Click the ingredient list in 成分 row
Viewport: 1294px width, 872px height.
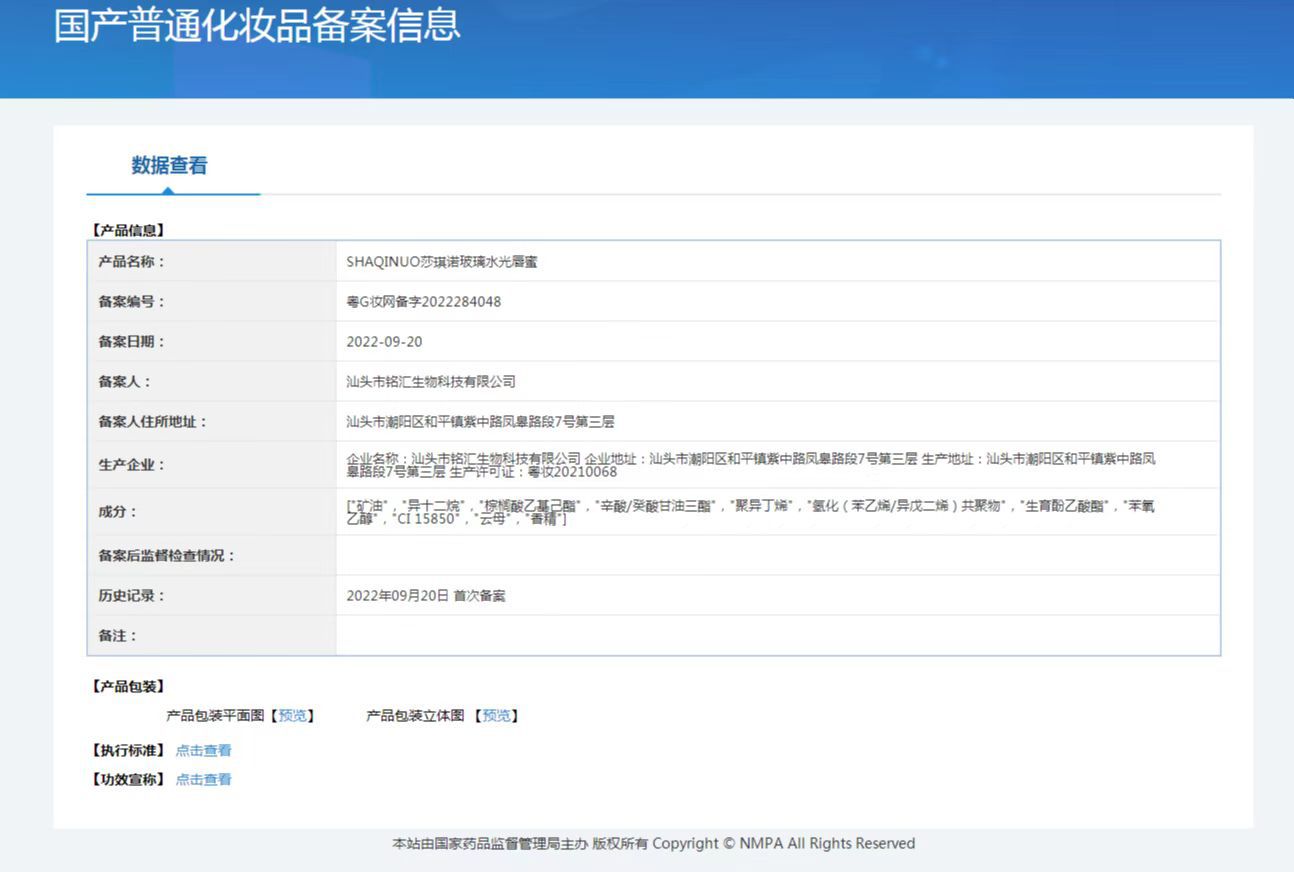tap(750, 512)
